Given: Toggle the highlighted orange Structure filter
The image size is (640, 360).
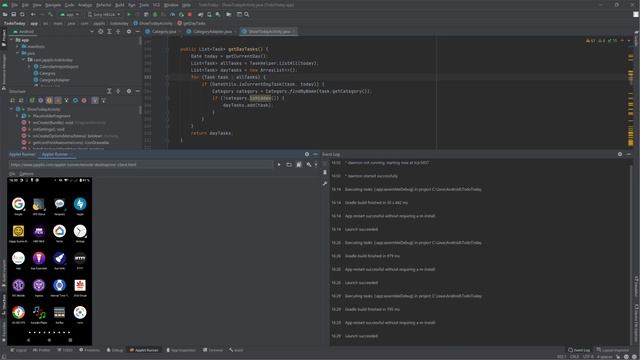Looking at the screenshot, I should [49, 100].
